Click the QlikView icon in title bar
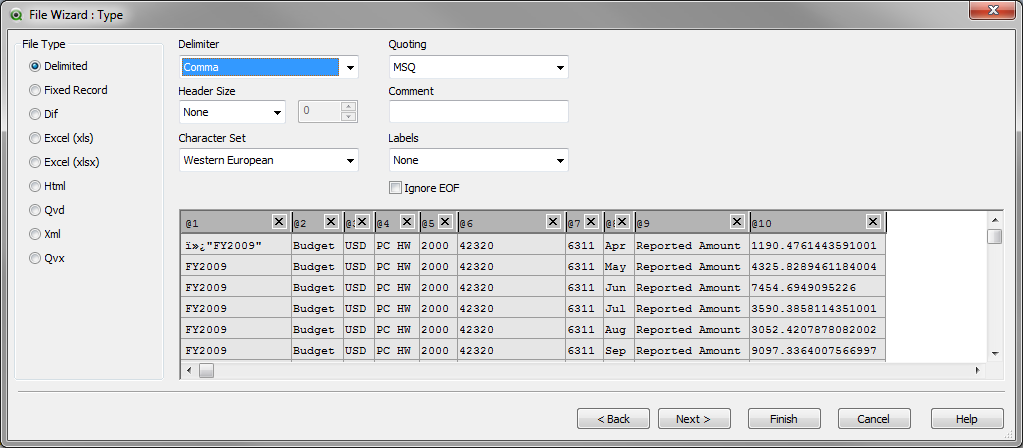The width and height of the screenshot is (1023, 448). point(16,14)
